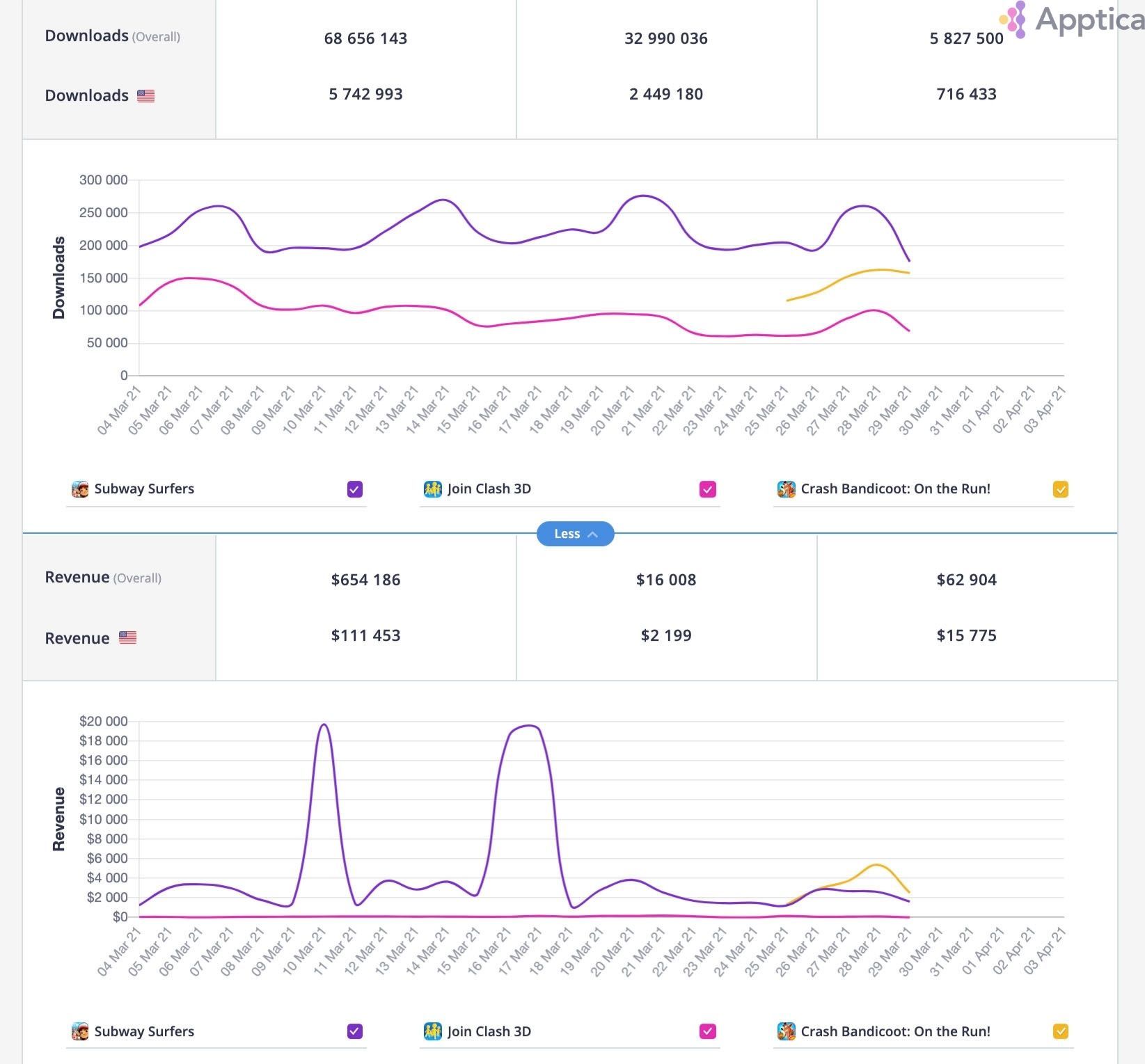The width and height of the screenshot is (1145, 1064).
Task: Click Join Clash 3D app icon in downloads legend
Action: [433, 489]
